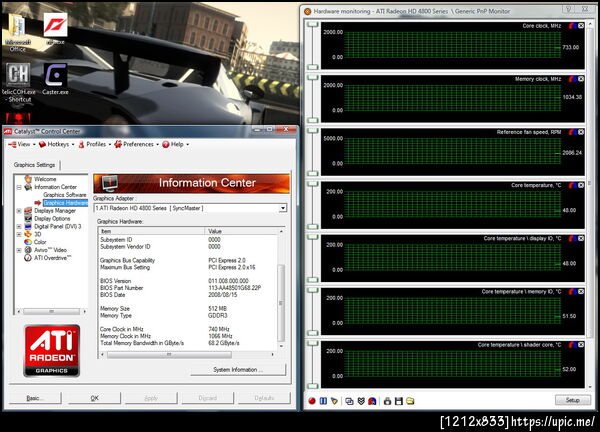600x432 pixels.
Task: Select Display Options in the tree
Action: 52,218
